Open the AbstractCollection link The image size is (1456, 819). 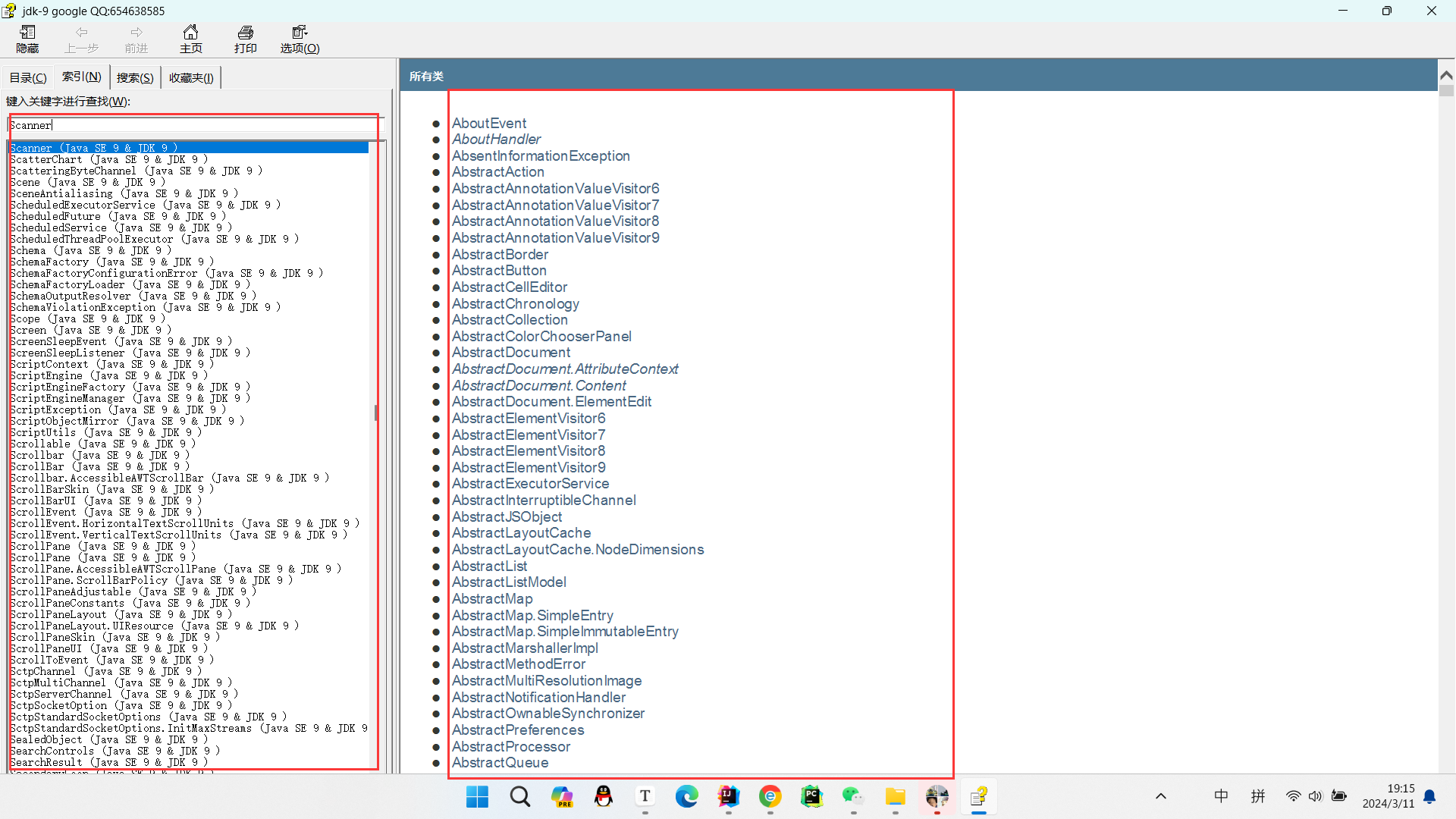[510, 319]
